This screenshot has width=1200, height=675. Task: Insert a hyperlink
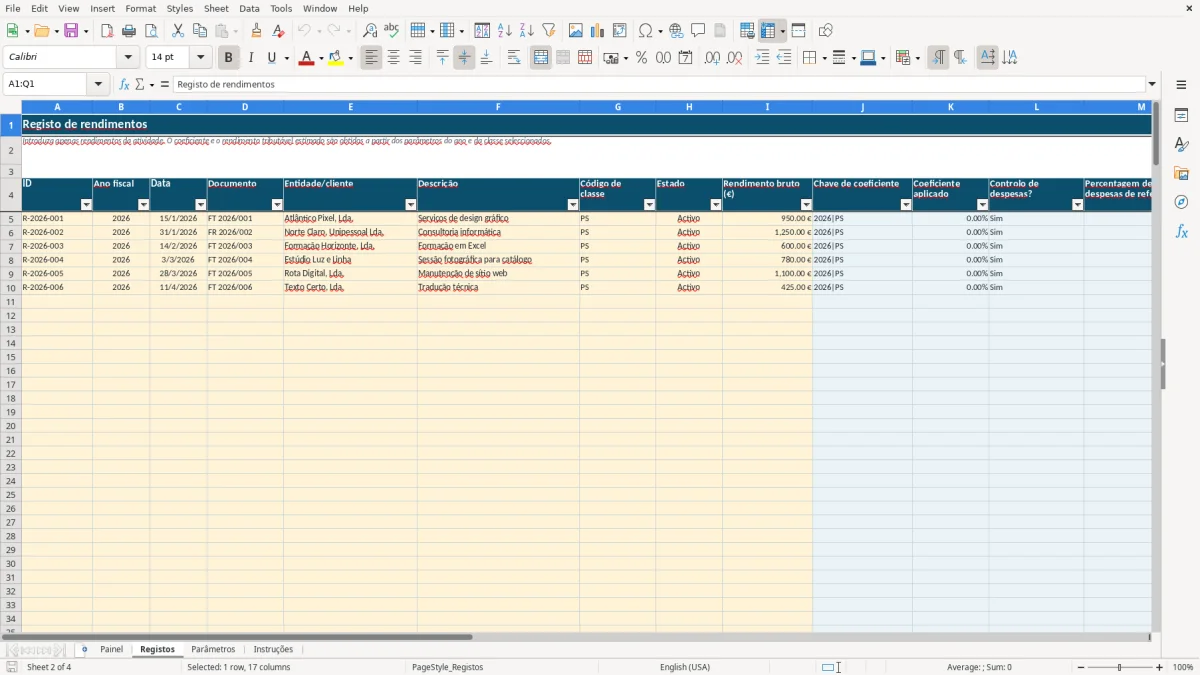tap(676, 31)
